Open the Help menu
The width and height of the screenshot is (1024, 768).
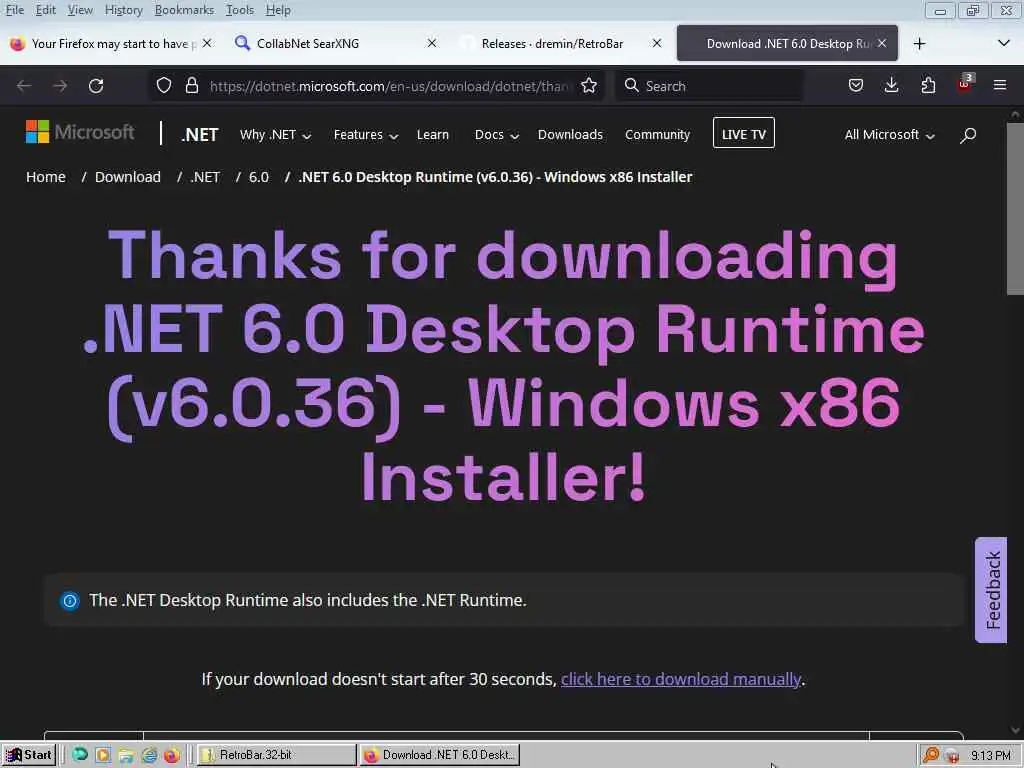(x=278, y=10)
